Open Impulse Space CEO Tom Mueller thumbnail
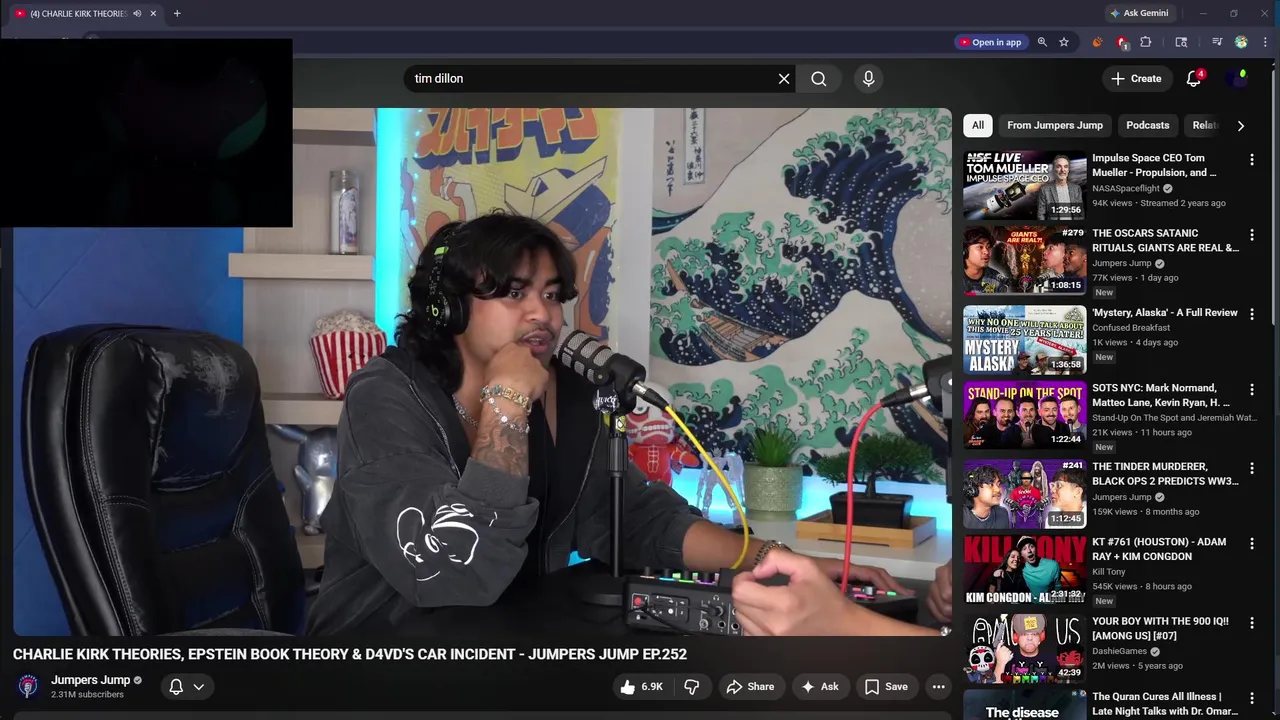 (1024, 185)
